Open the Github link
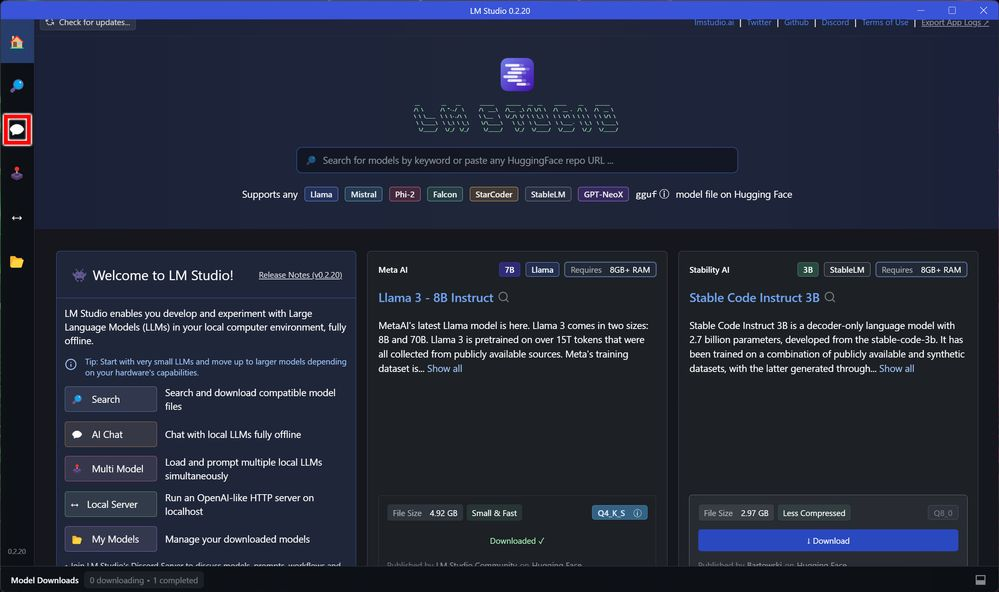This screenshot has height=592, width=999. click(796, 22)
